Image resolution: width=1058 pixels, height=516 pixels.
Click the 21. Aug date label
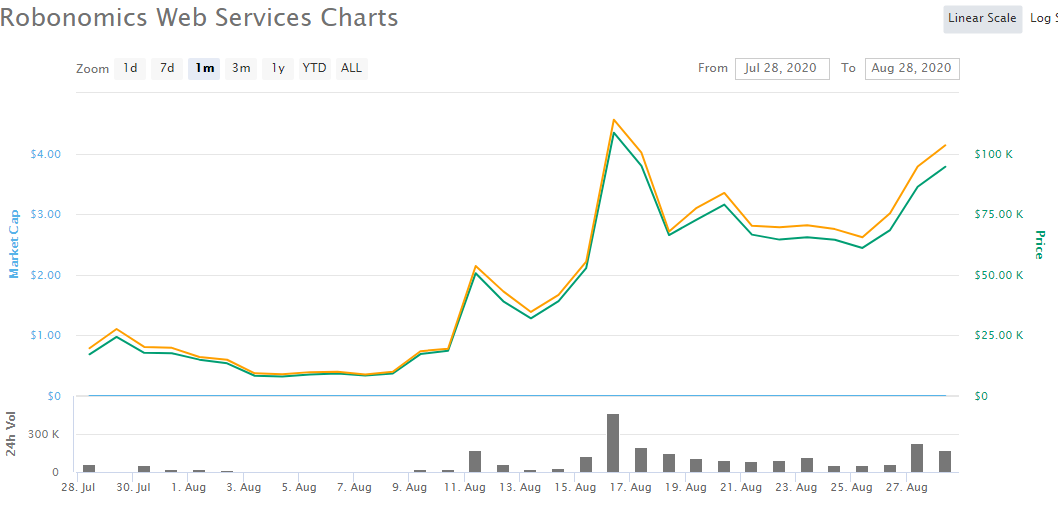(x=742, y=487)
